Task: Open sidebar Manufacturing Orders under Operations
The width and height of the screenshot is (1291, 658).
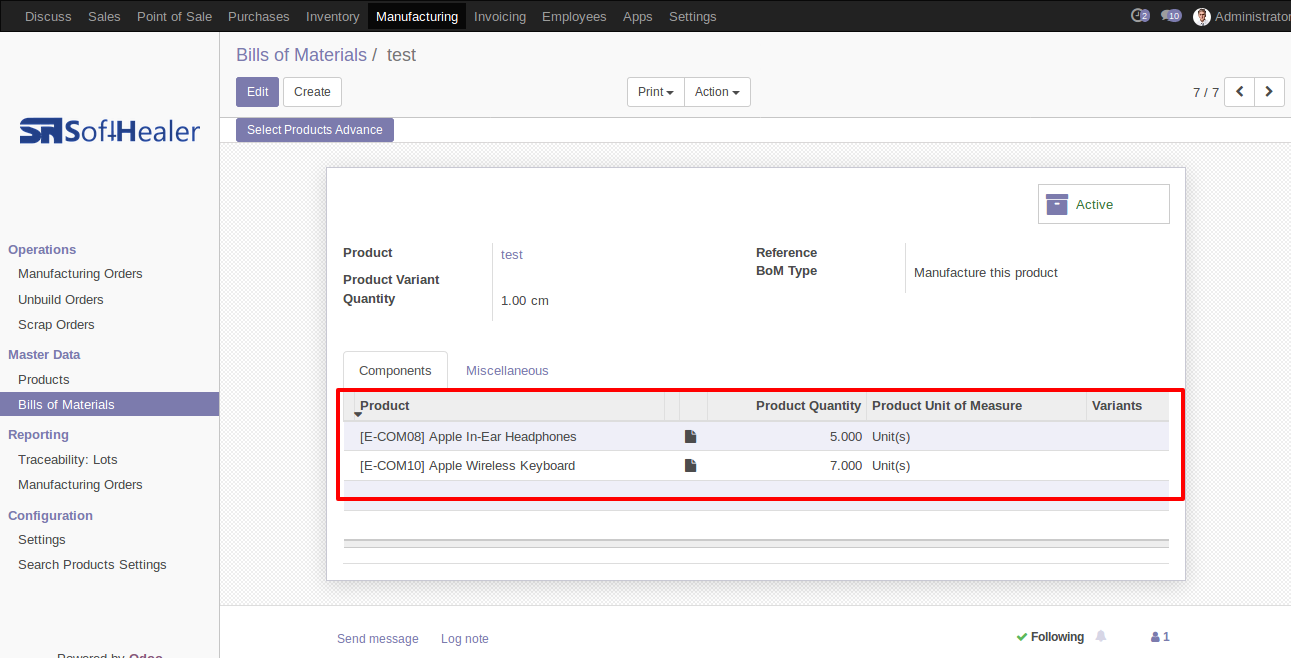Action: tap(80, 273)
